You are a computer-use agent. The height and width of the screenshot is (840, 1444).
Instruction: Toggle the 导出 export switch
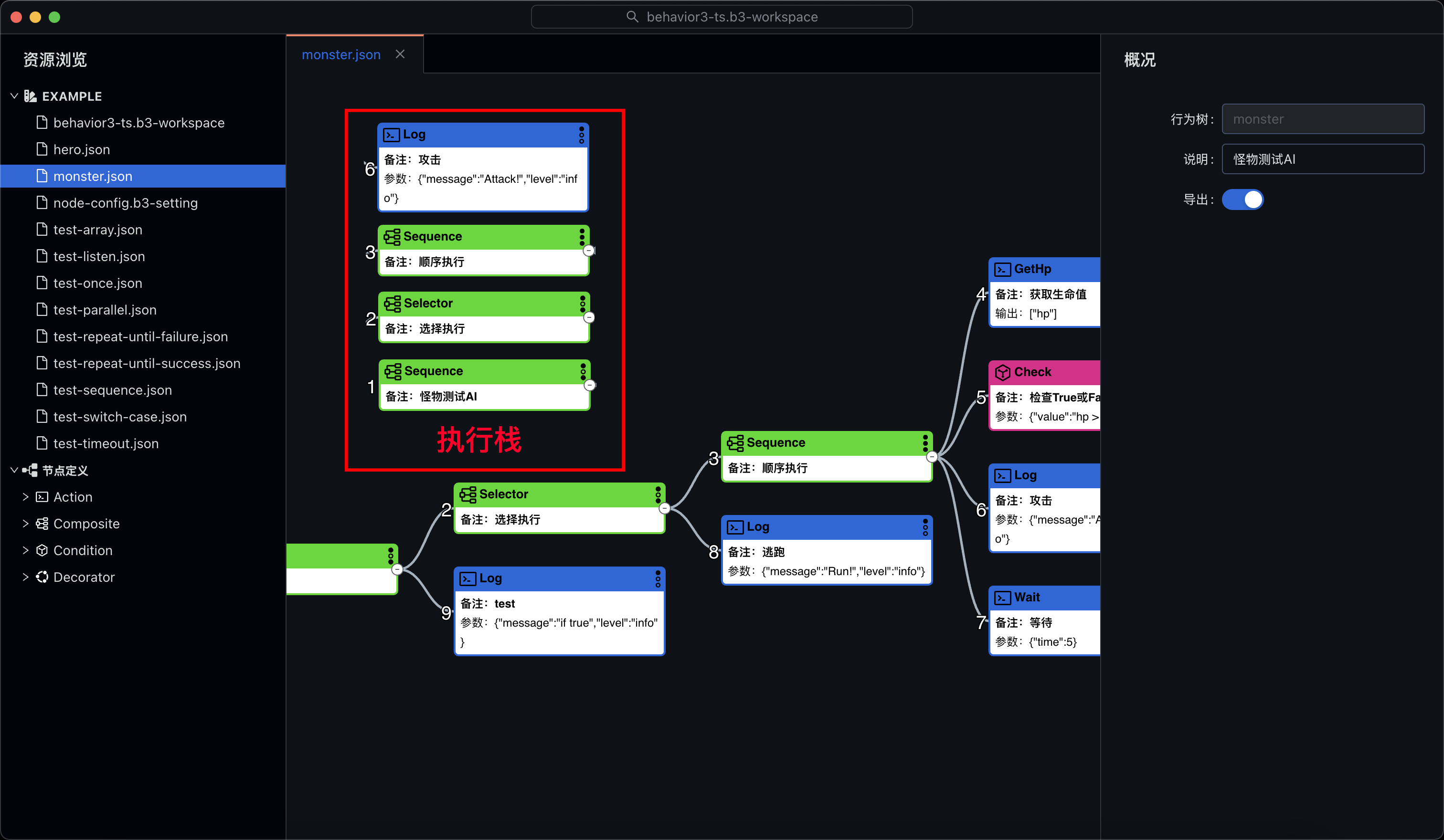point(1242,199)
